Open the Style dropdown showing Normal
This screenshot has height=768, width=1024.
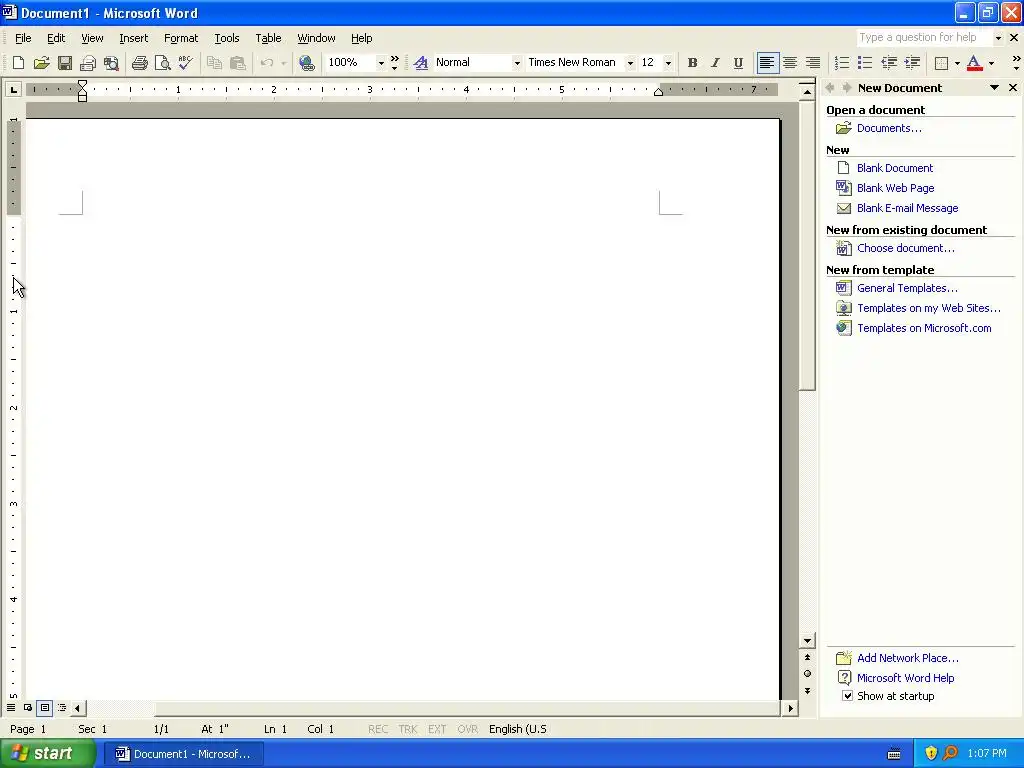click(x=517, y=63)
